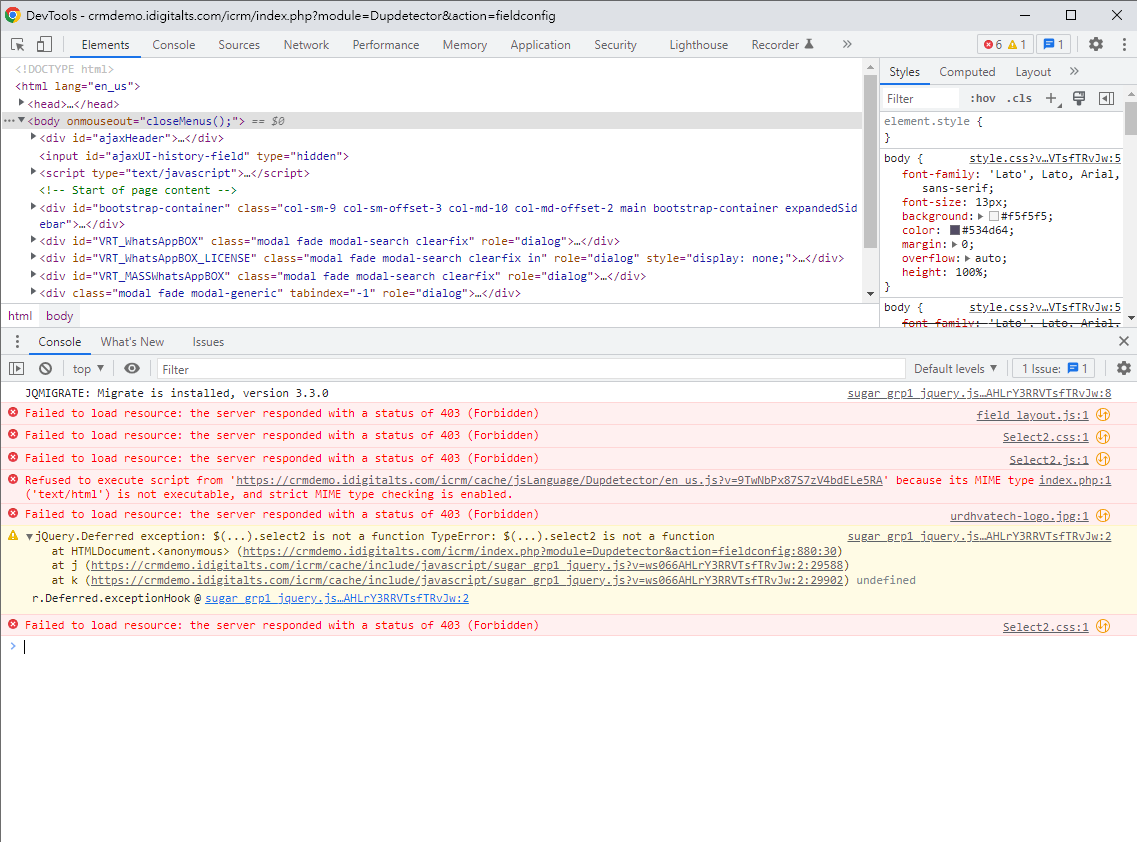Expand the ajaxHeader div node
The width and height of the screenshot is (1137, 842).
click(x=33, y=137)
